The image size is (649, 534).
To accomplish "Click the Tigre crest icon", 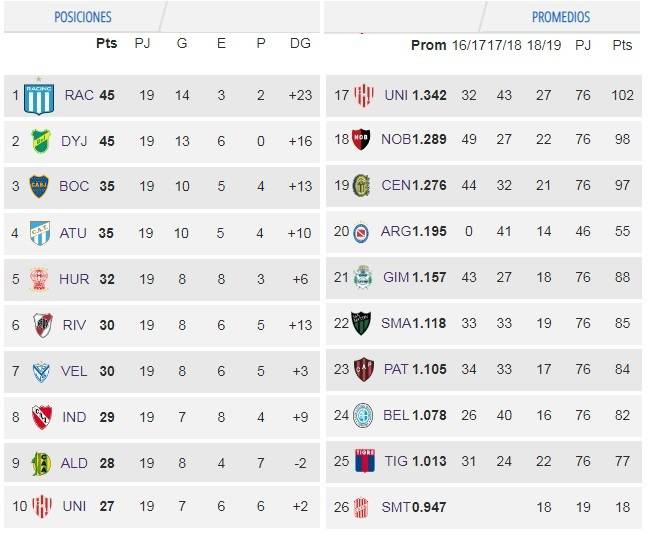I will click(x=365, y=460).
